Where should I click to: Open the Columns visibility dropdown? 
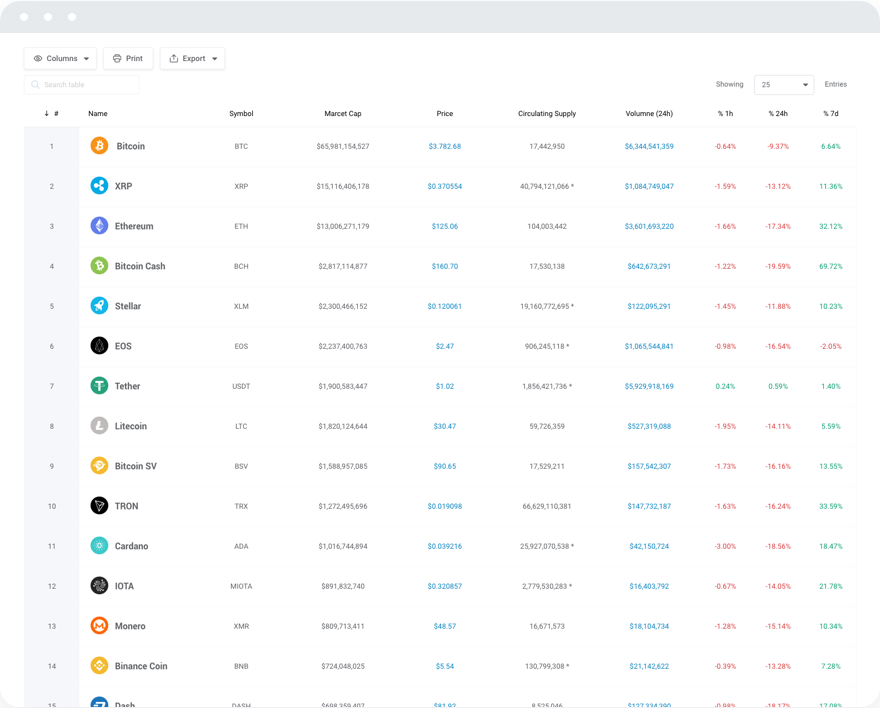tap(61, 59)
